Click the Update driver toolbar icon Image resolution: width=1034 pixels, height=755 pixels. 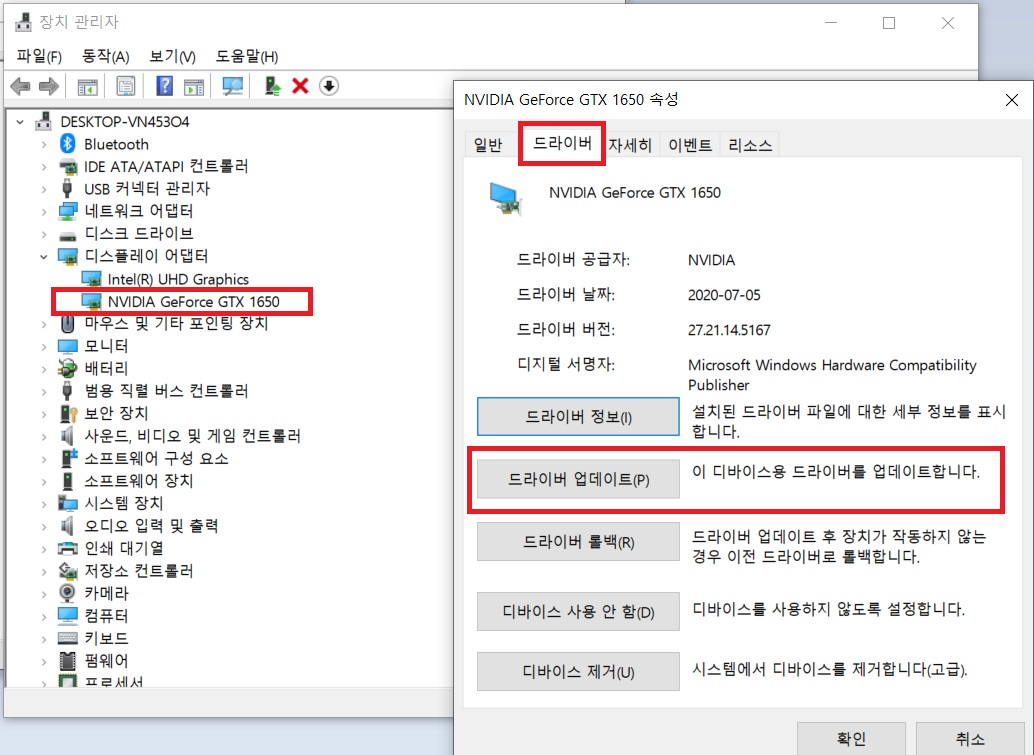[x=272, y=86]
